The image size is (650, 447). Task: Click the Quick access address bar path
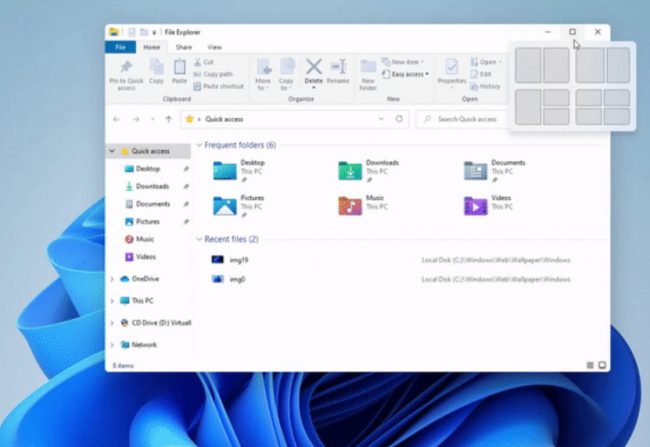pos(224,119)
